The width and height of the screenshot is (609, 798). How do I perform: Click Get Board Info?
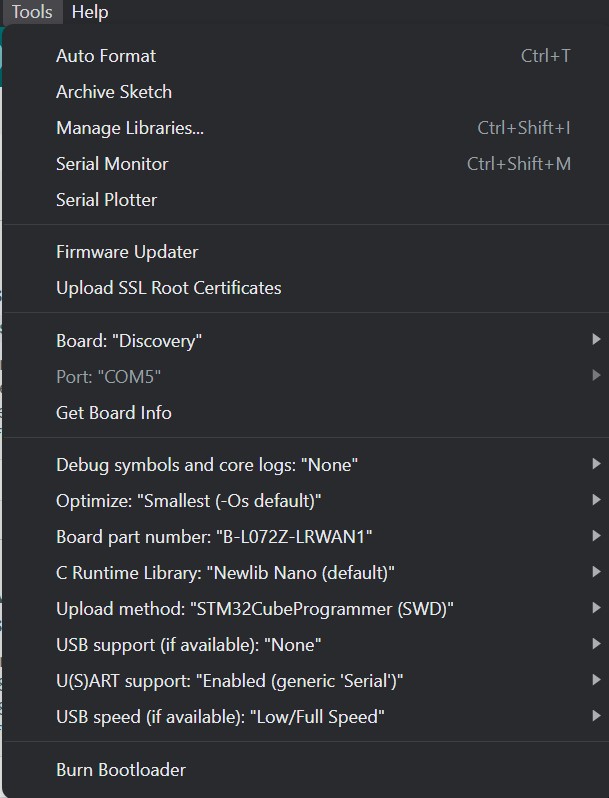click(x=114, y=413)
